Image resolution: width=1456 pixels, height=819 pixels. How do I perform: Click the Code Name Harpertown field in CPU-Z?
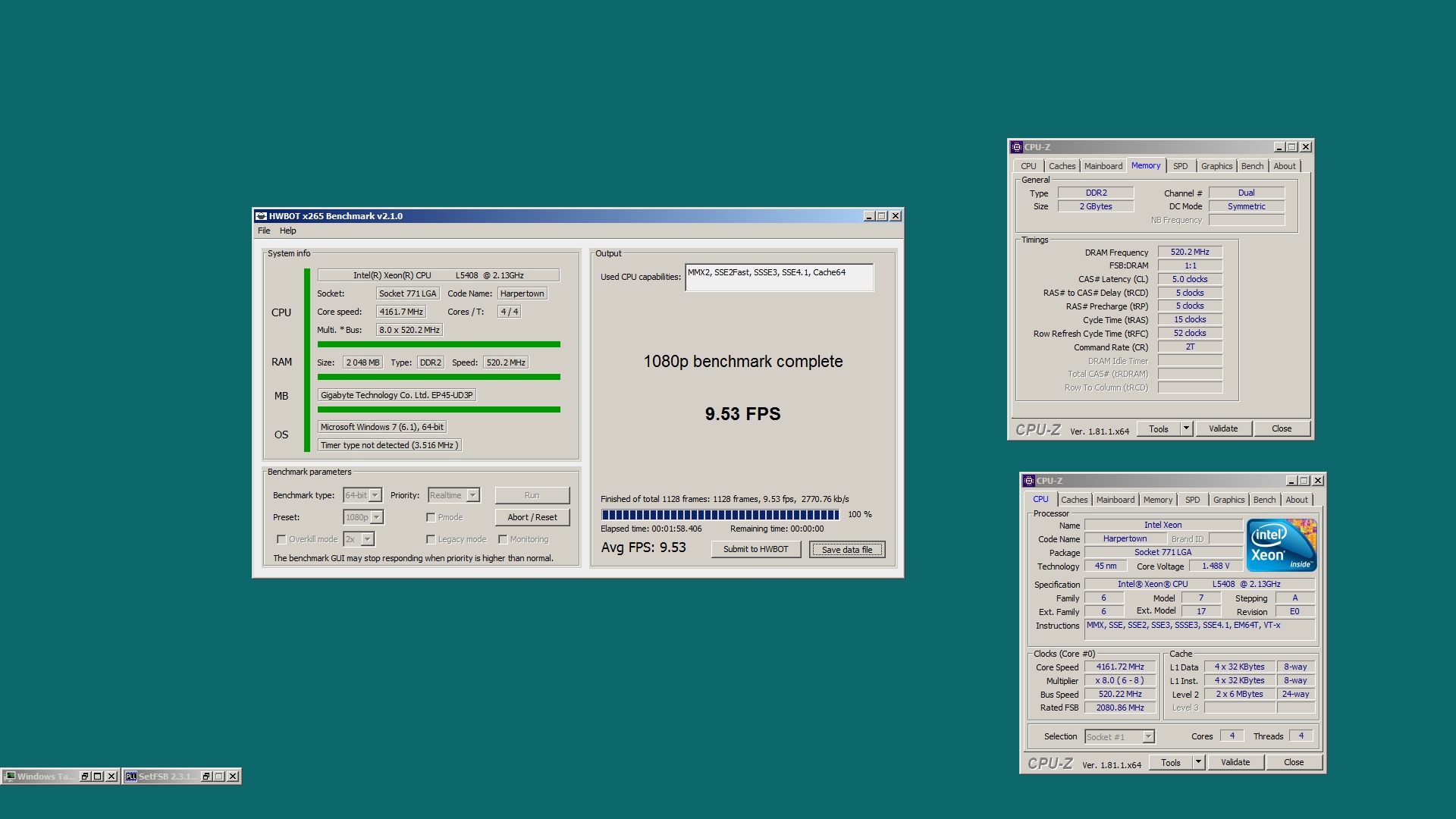tap(1125, 539)
